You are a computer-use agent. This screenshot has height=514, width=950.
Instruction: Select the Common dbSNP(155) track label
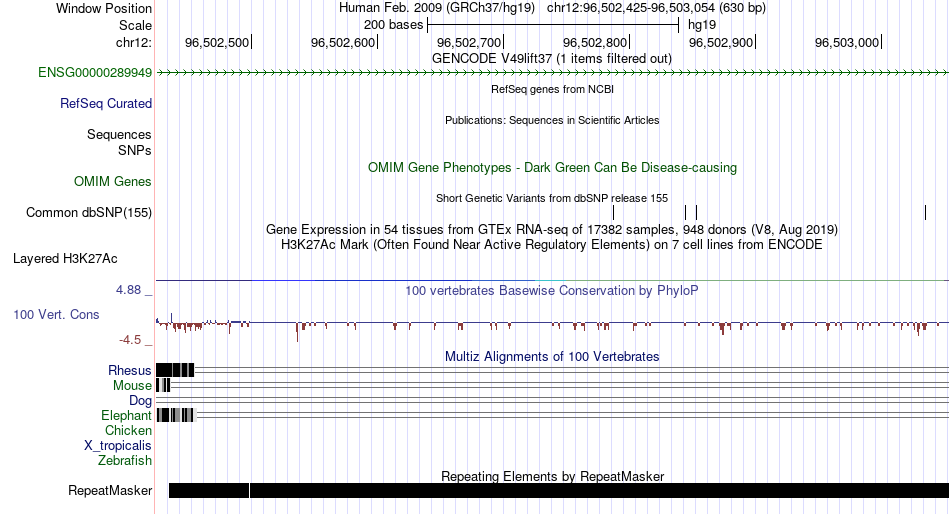[89, 213]
